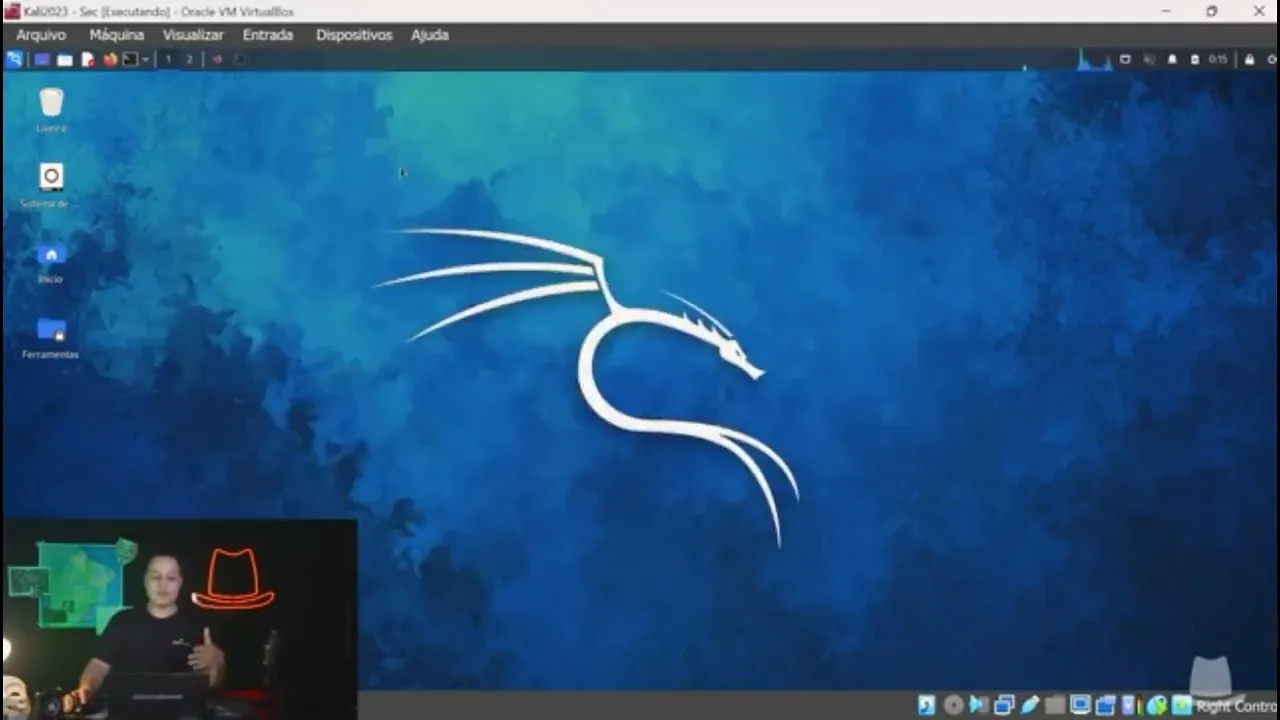This screenshot has width=1280, height=720.
Task: Open the Dispositivos menu
Action: tap(354, 35)
